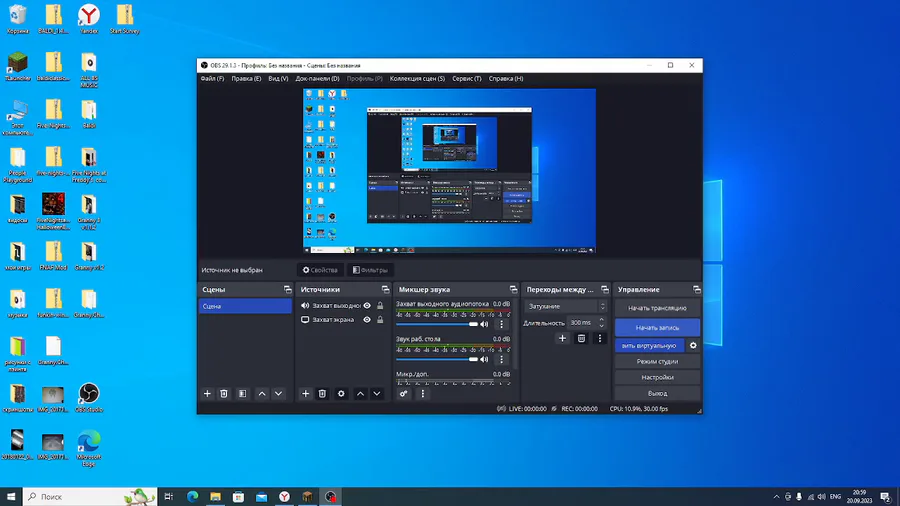The width and height of the screenshot is (900, 506).
Task: Open Task View button on taskbar
Action: [x=169, y=497]
